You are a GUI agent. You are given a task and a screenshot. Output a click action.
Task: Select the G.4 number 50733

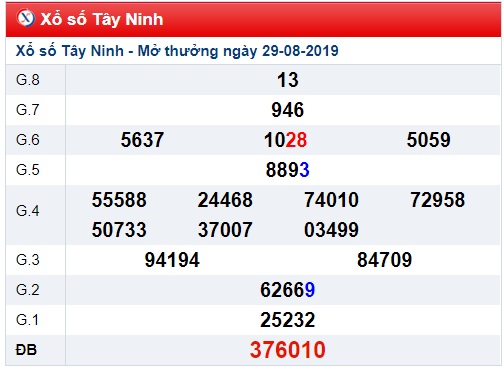119,230
